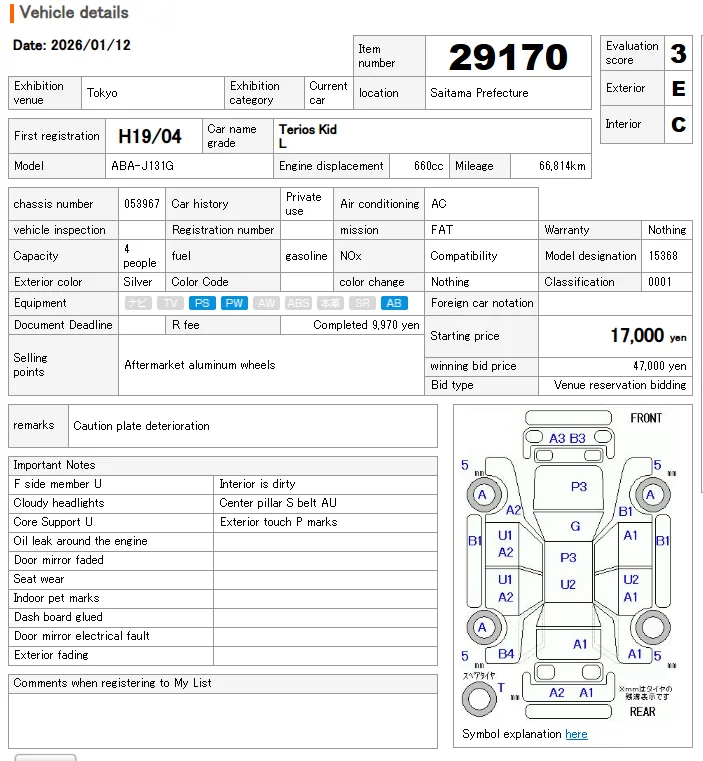Click the P3 mark on the hood
703x761 pixels.
(x=579, y=487)
